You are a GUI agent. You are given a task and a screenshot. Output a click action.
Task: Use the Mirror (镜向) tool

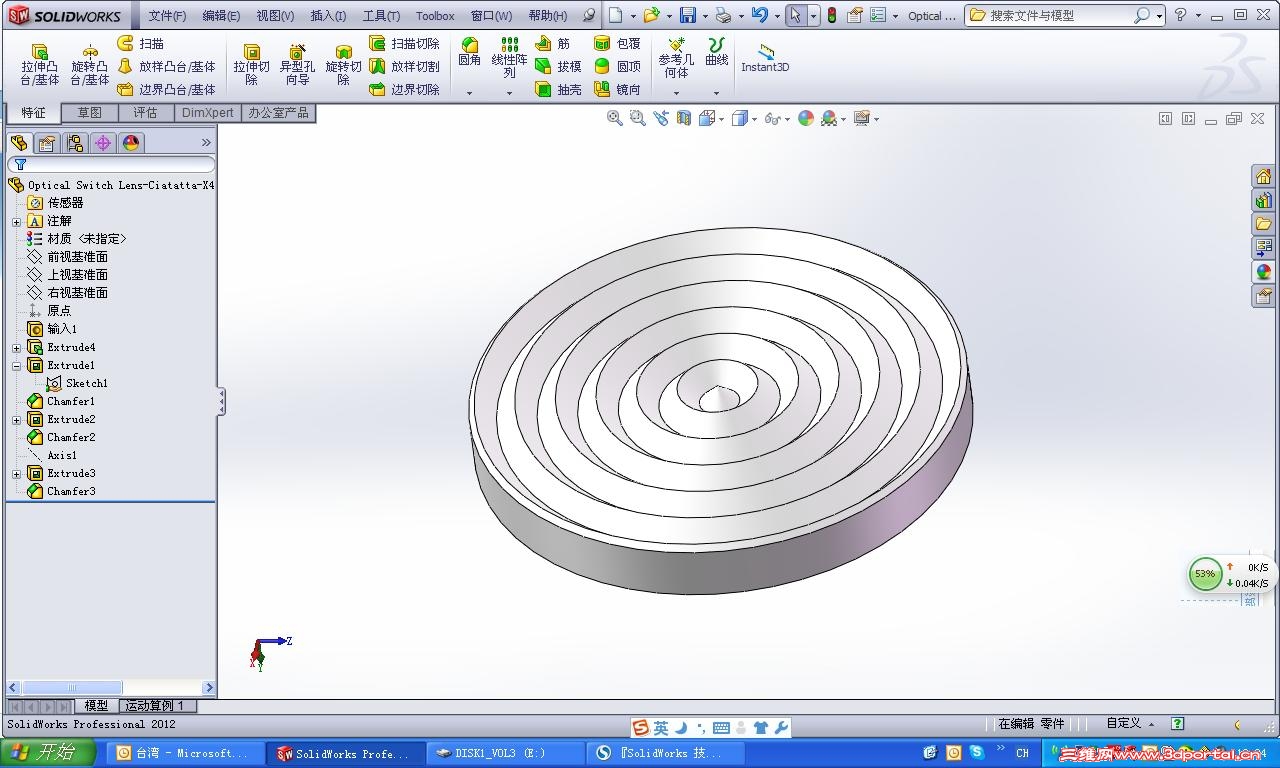(x=617, y=89)
